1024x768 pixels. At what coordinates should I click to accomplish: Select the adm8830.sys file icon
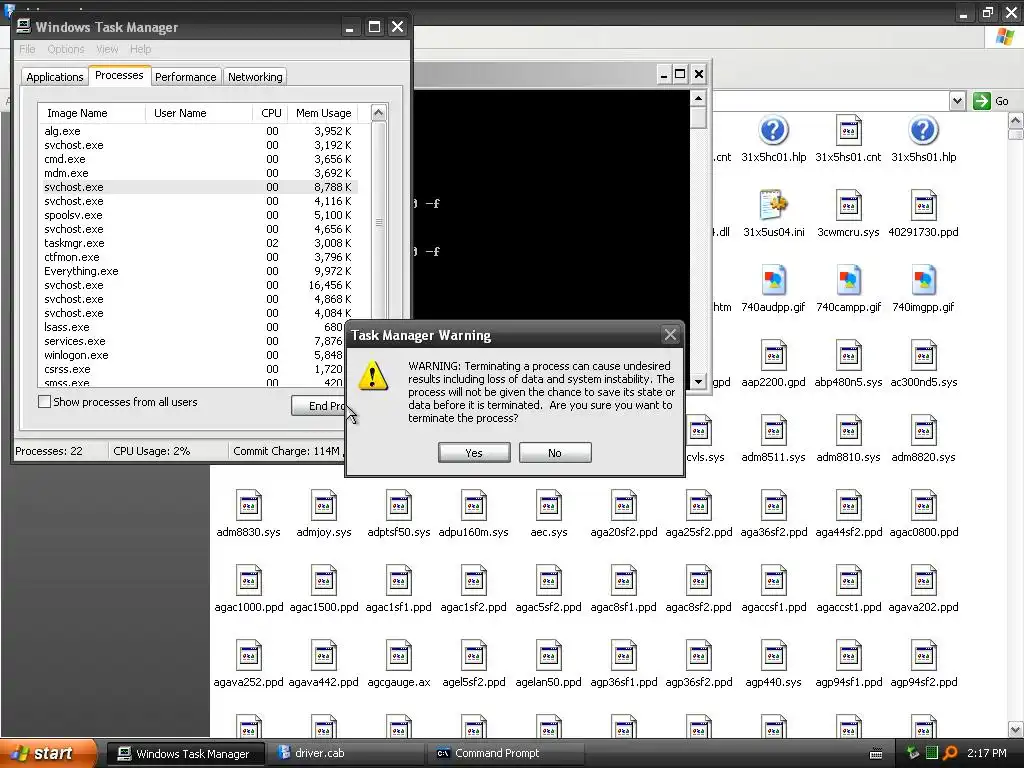point(249,505)
